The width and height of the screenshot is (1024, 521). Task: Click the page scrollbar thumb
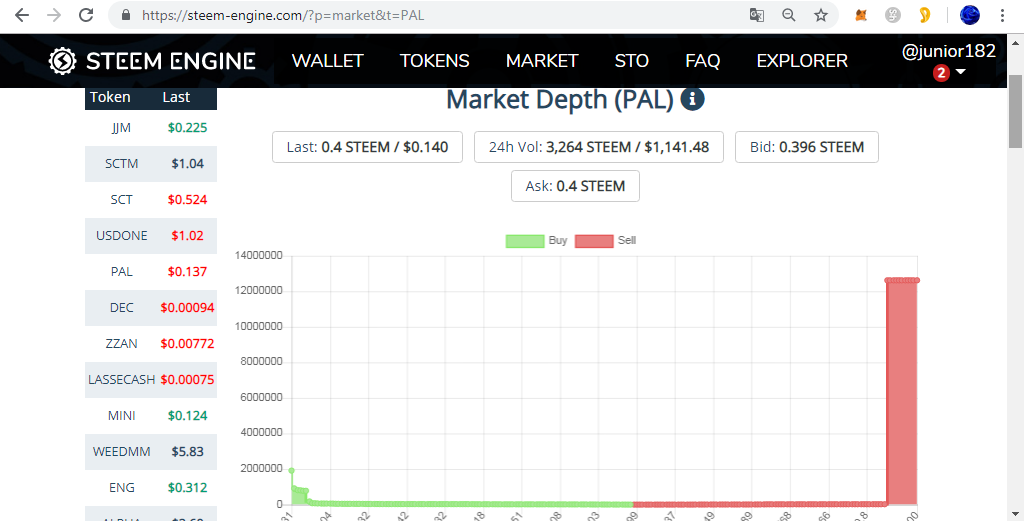1016,111
